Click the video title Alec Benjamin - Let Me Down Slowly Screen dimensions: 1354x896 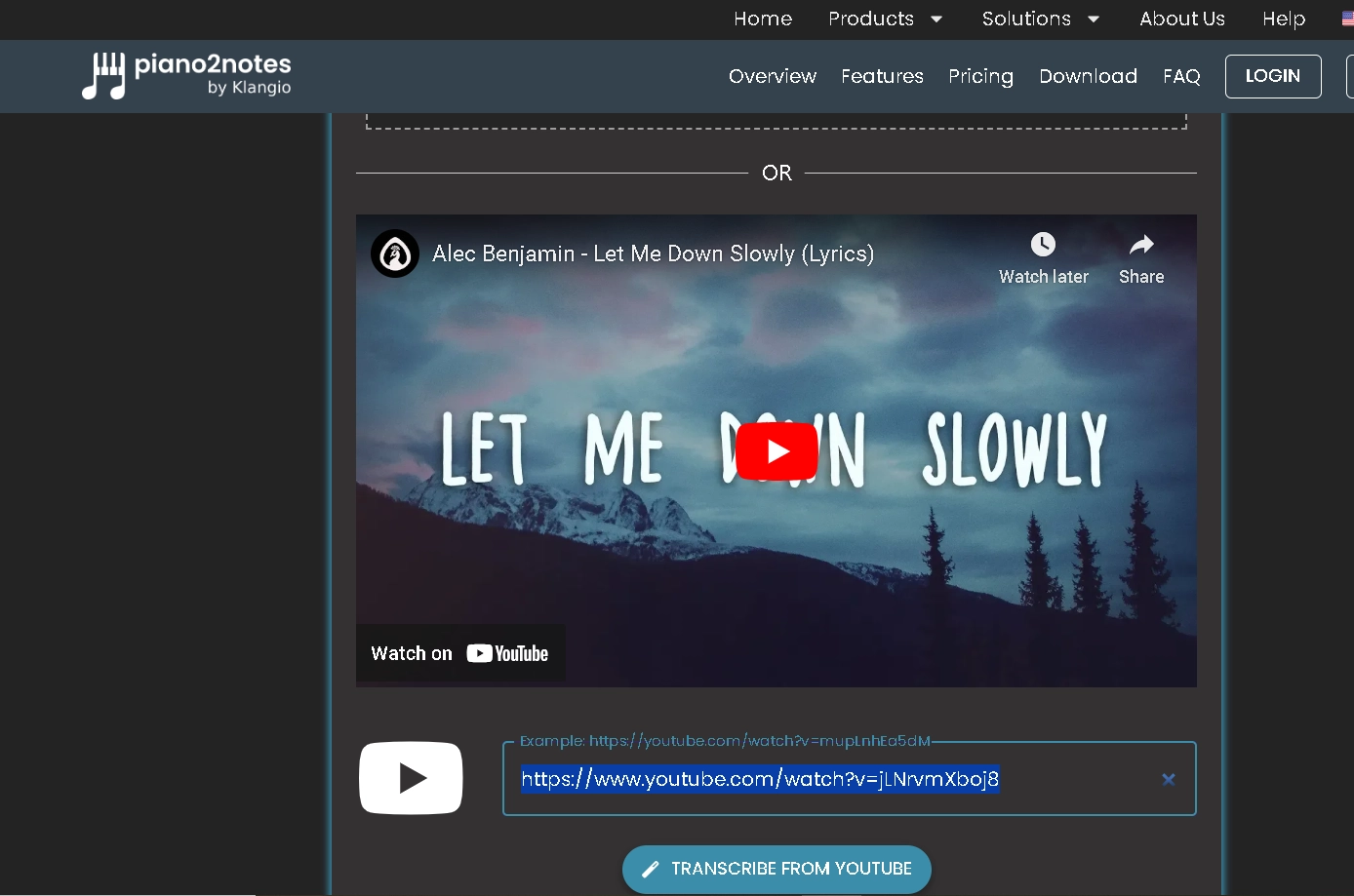[653, 253]
